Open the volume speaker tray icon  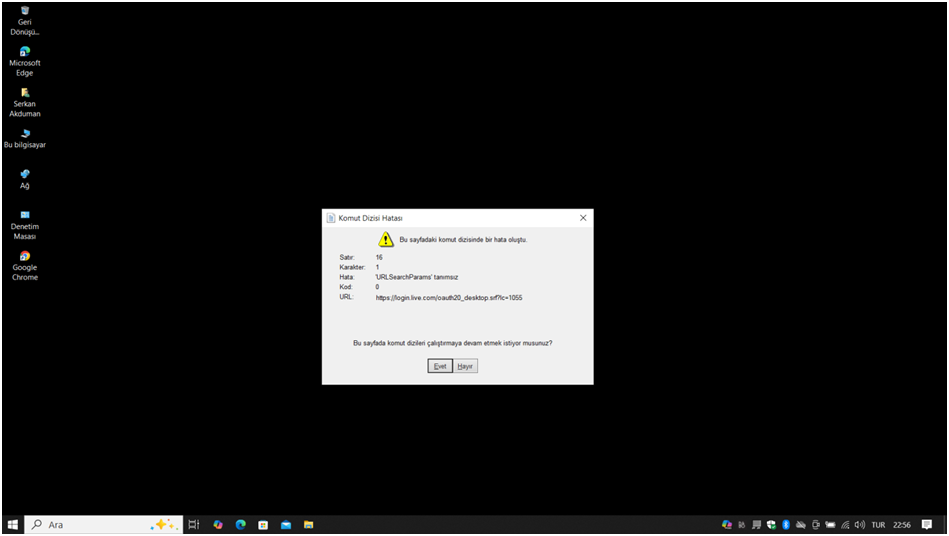860,525
